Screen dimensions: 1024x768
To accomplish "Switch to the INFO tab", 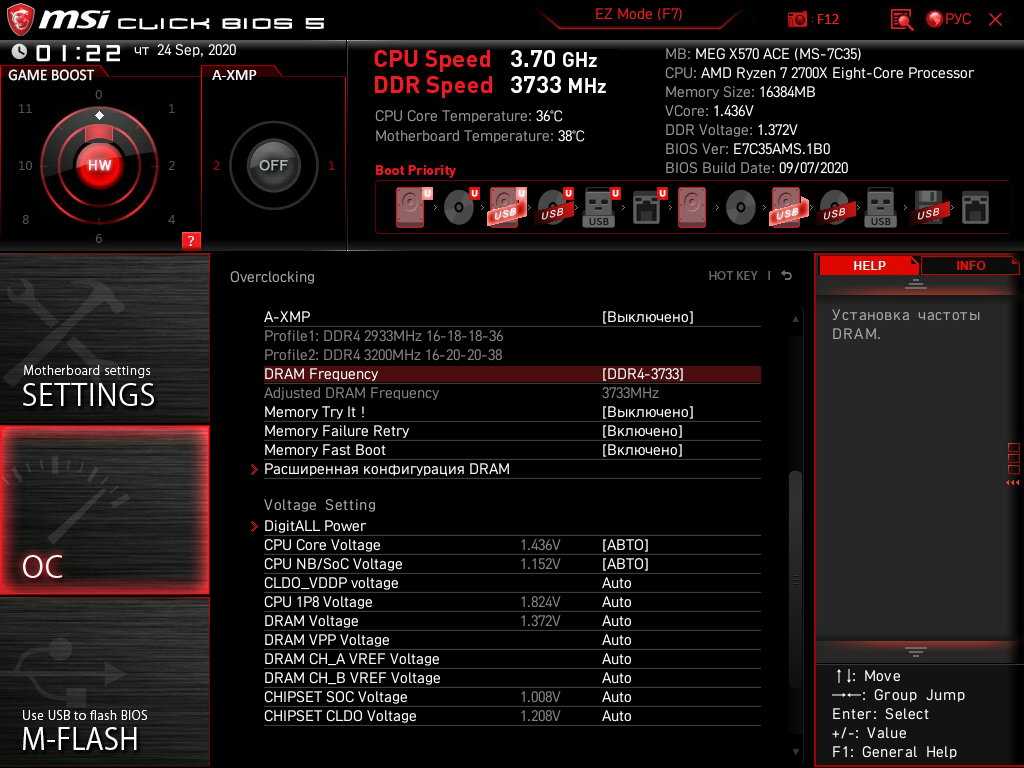I will pyautogui.click(x=970, y=265).
